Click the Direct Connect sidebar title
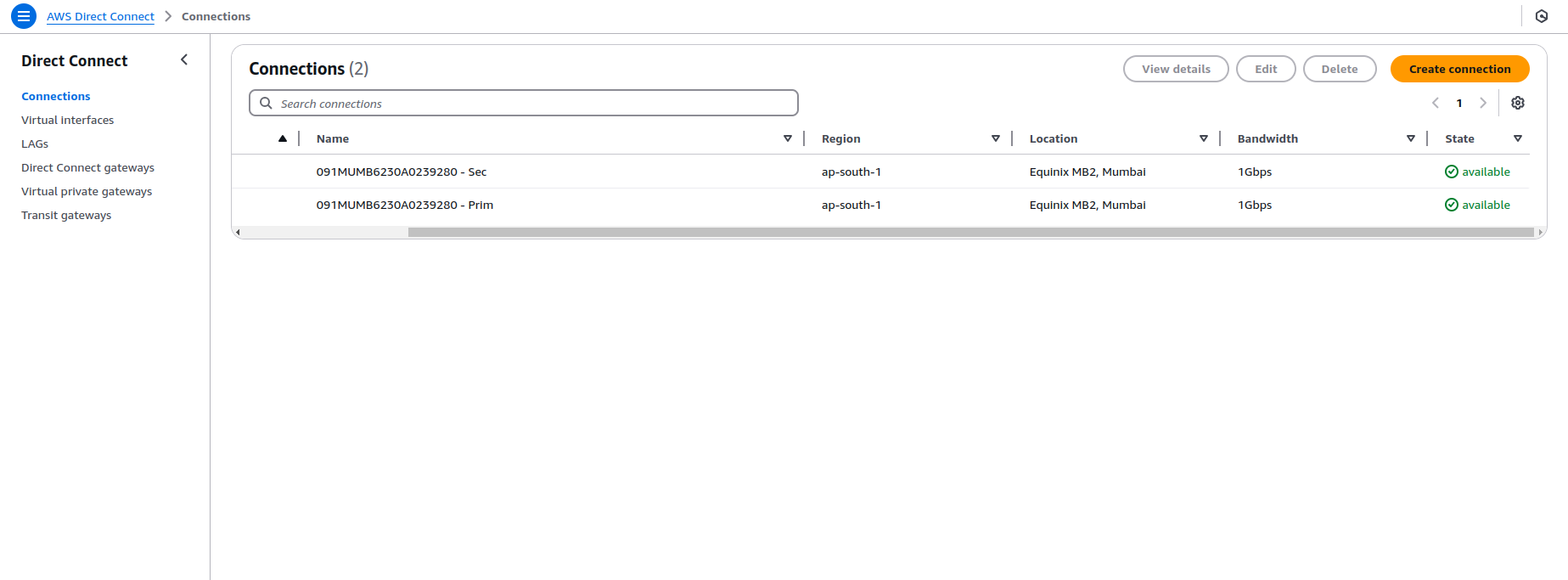This screenshot has width=1568, height=580. pos(75,60)
